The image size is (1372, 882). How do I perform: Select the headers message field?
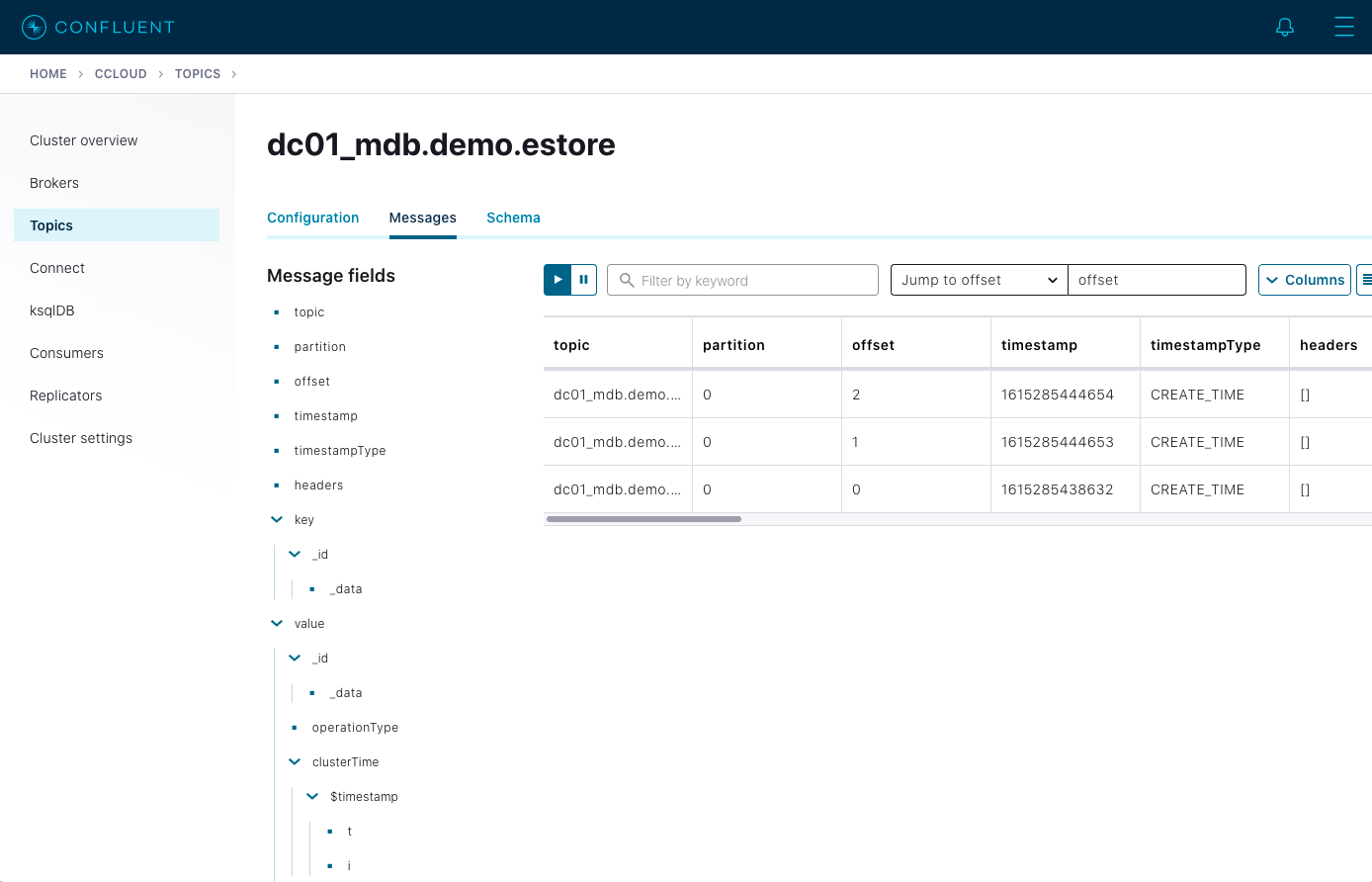pyautogui.click(x=318, y=485)
